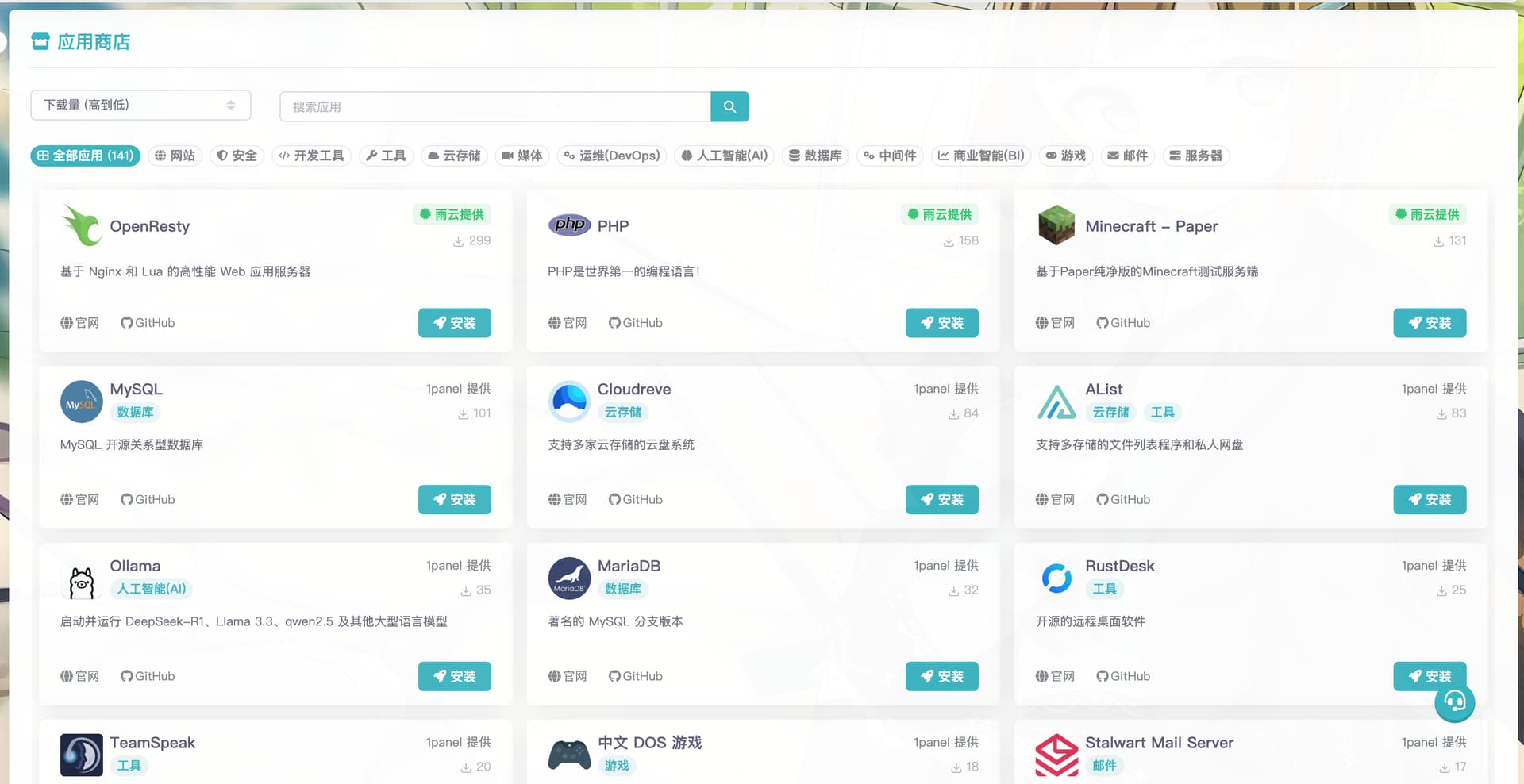The width and height of the screenshot is (1524, 784).
Task: Click the TeamSpeak logo icon
Action: [82, 755]
